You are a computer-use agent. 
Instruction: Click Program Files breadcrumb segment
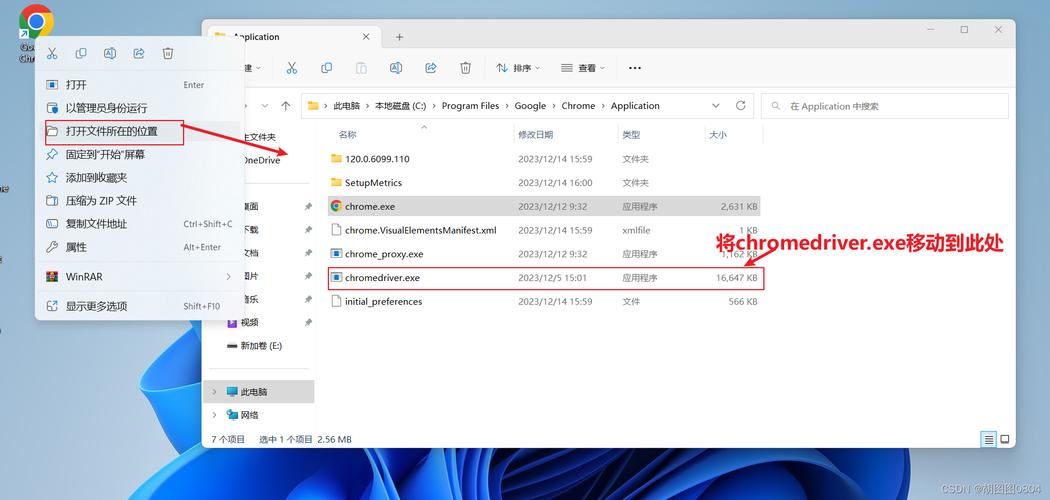coord(470,106)
